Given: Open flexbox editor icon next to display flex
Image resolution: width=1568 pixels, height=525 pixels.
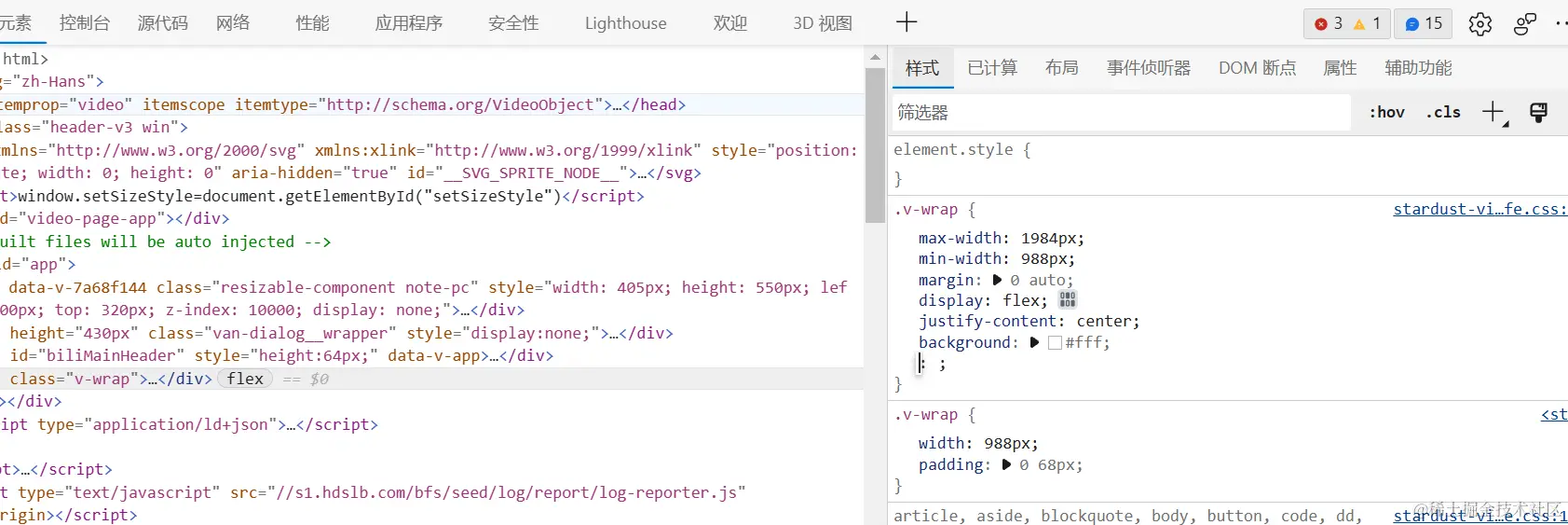Looking at the screenshot, I should (x=1068, y=299).
